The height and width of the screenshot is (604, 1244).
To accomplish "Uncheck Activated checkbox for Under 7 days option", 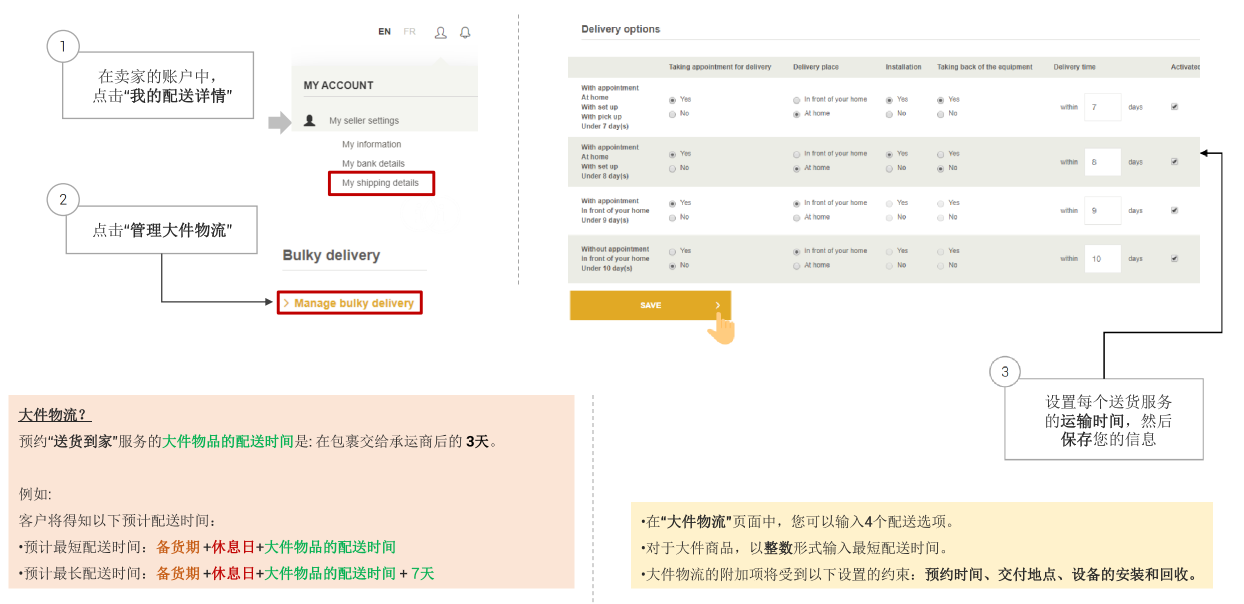I will pyautogui.click(x=1174, y=106).
